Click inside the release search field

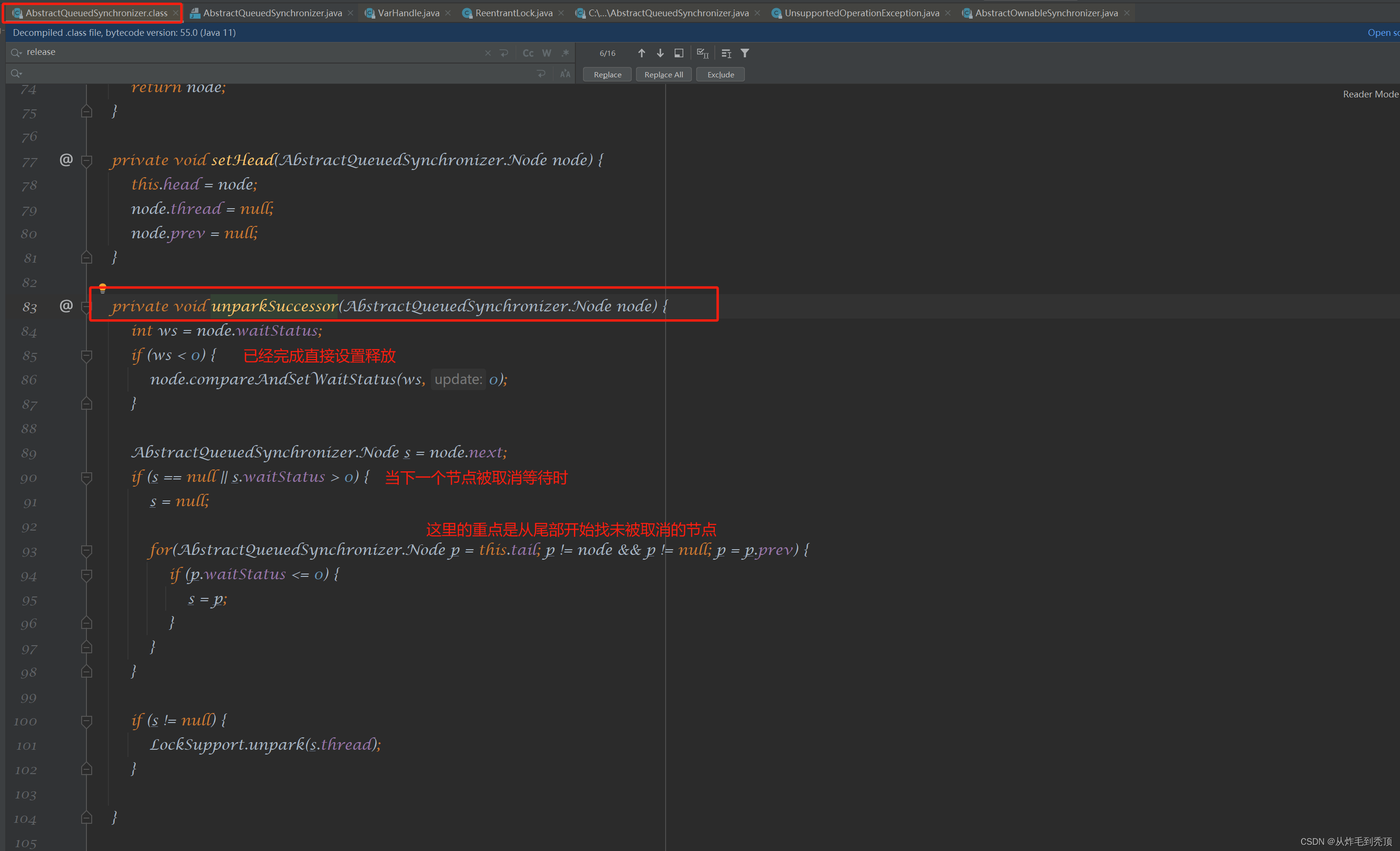(227, 52)
